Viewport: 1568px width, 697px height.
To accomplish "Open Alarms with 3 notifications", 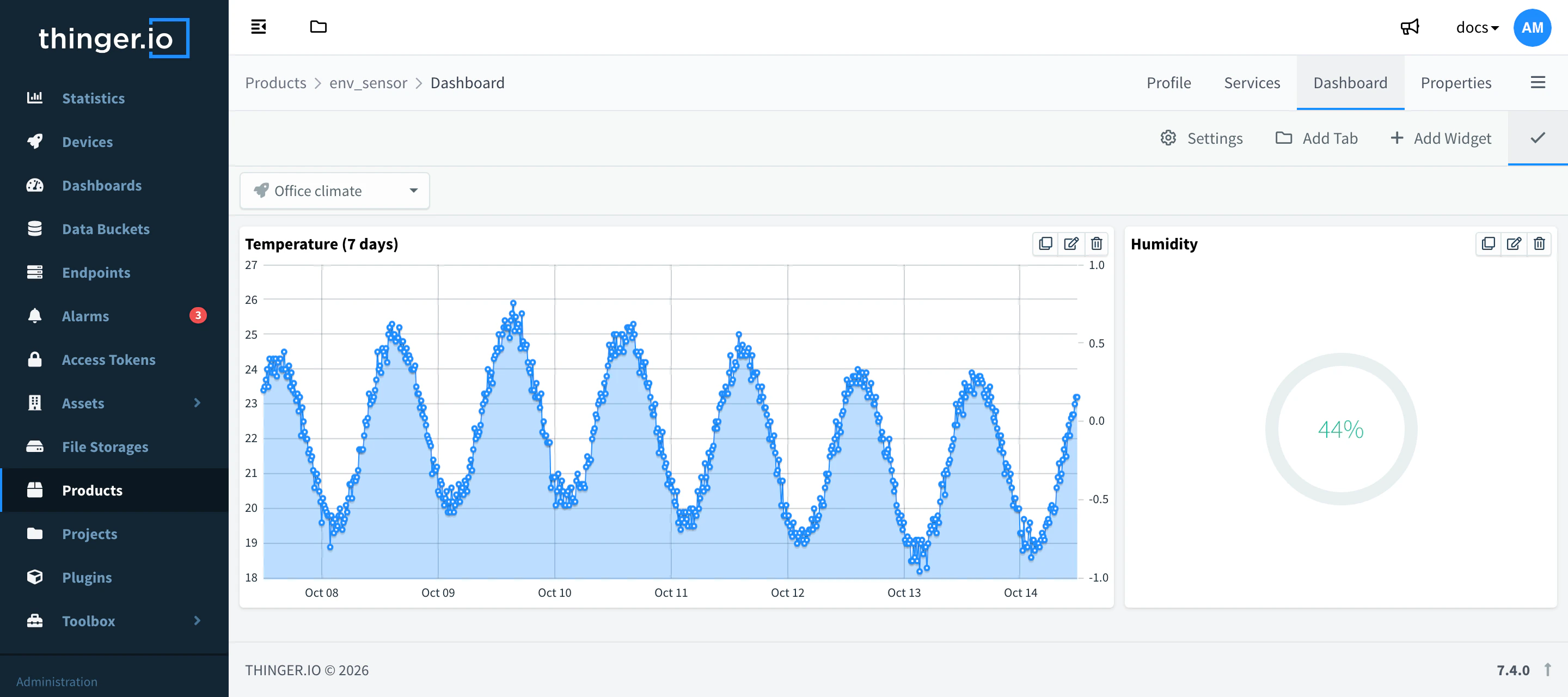I will [114, 316].
